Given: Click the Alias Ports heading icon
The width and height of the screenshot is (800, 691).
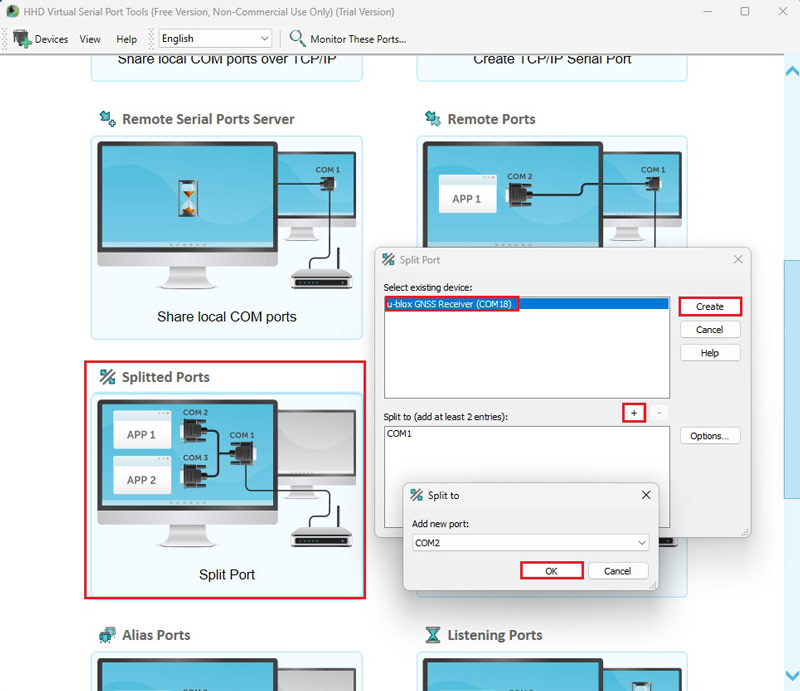Looking at the screenshot, I should 107,635.
